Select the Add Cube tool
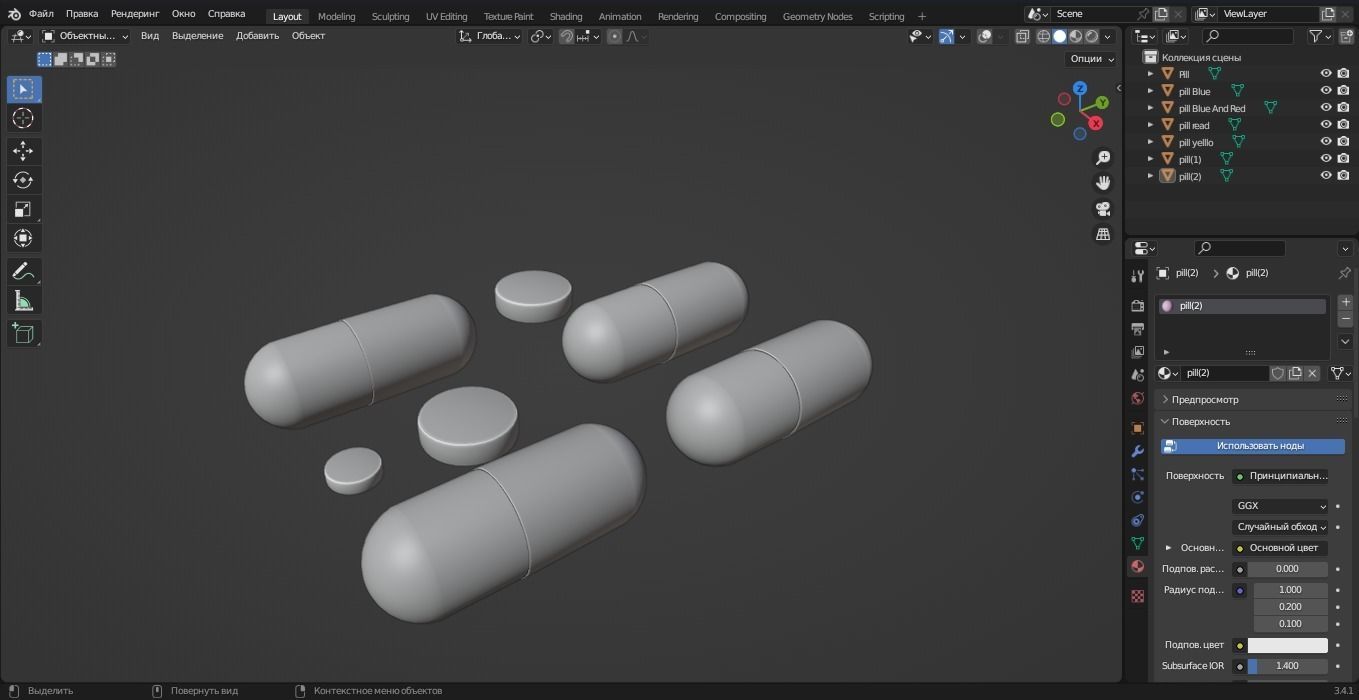The width and height of the screenshot is (1359, 700). point(24,333)
